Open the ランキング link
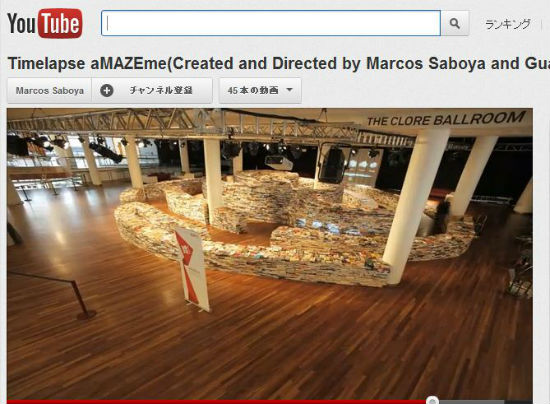550x404 pixels. (x=507, y=24)
